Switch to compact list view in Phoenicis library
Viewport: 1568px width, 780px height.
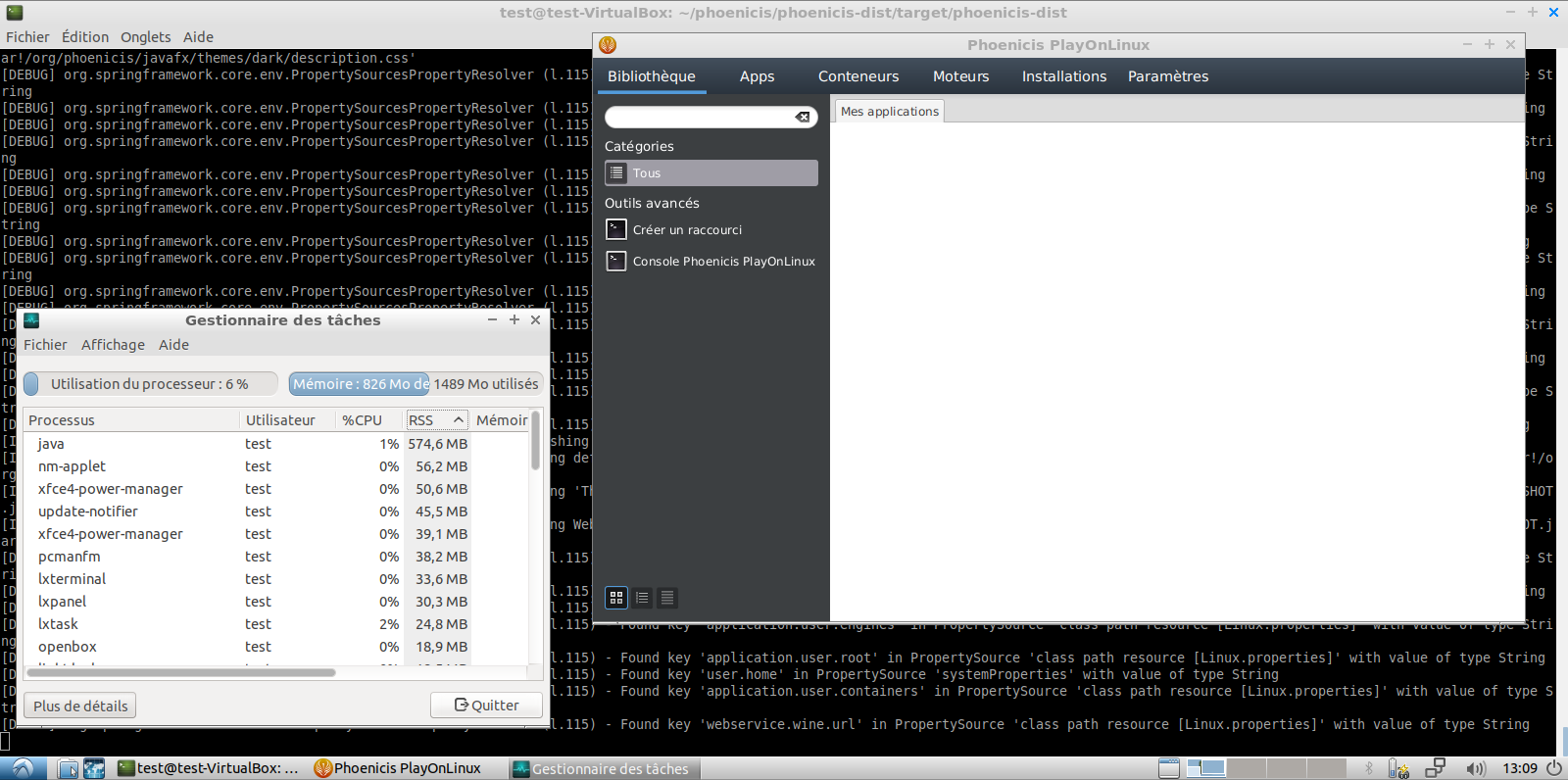[x=642, y=597]
